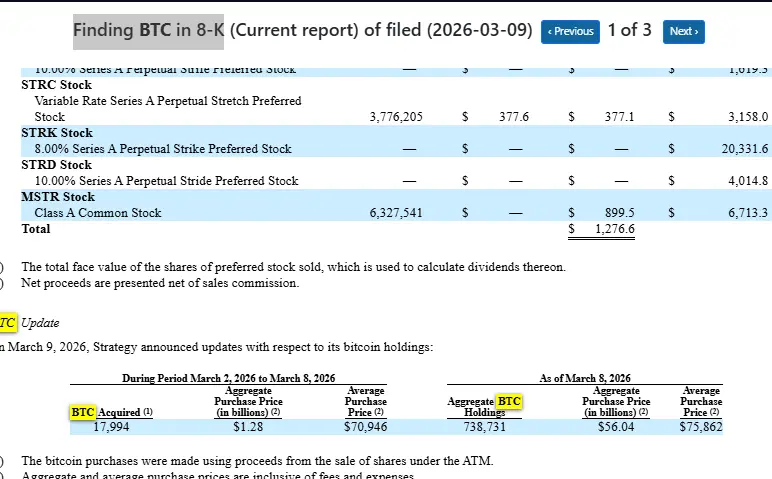
Task: Select the highlighted 'BTC Update' section heading
Action: (30, 323)
